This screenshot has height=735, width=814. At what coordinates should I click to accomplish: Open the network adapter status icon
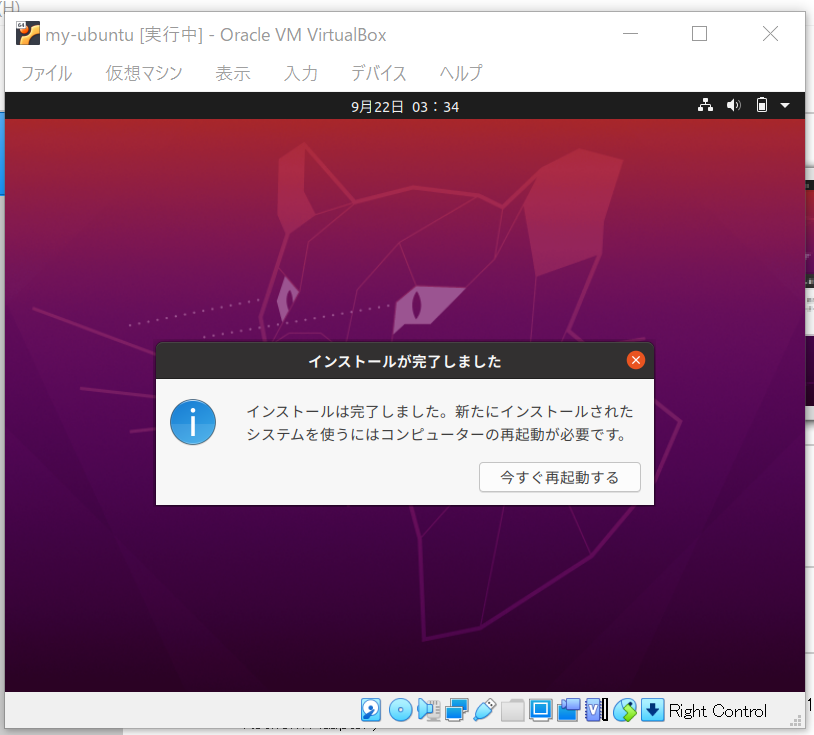click(457, 710)
